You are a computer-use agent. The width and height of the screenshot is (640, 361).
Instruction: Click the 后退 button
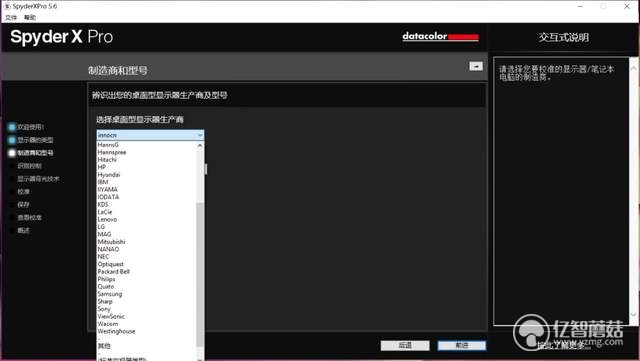[x=405, y=345]
